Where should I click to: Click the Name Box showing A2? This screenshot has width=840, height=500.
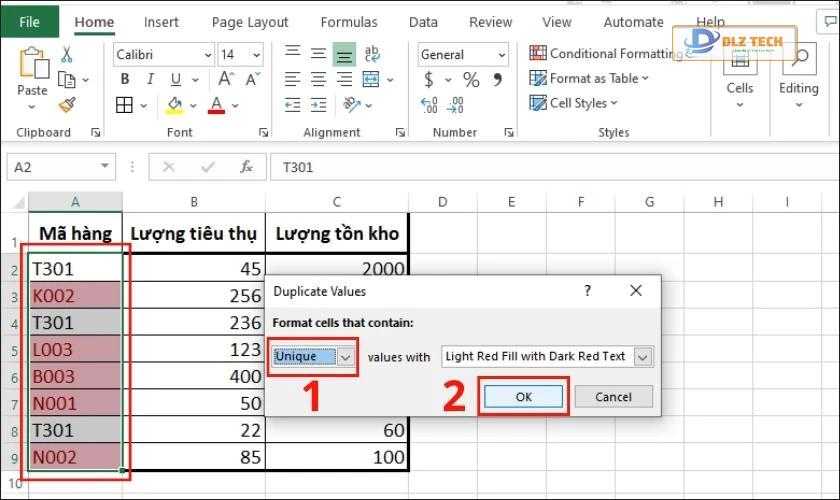coord(61,167)
